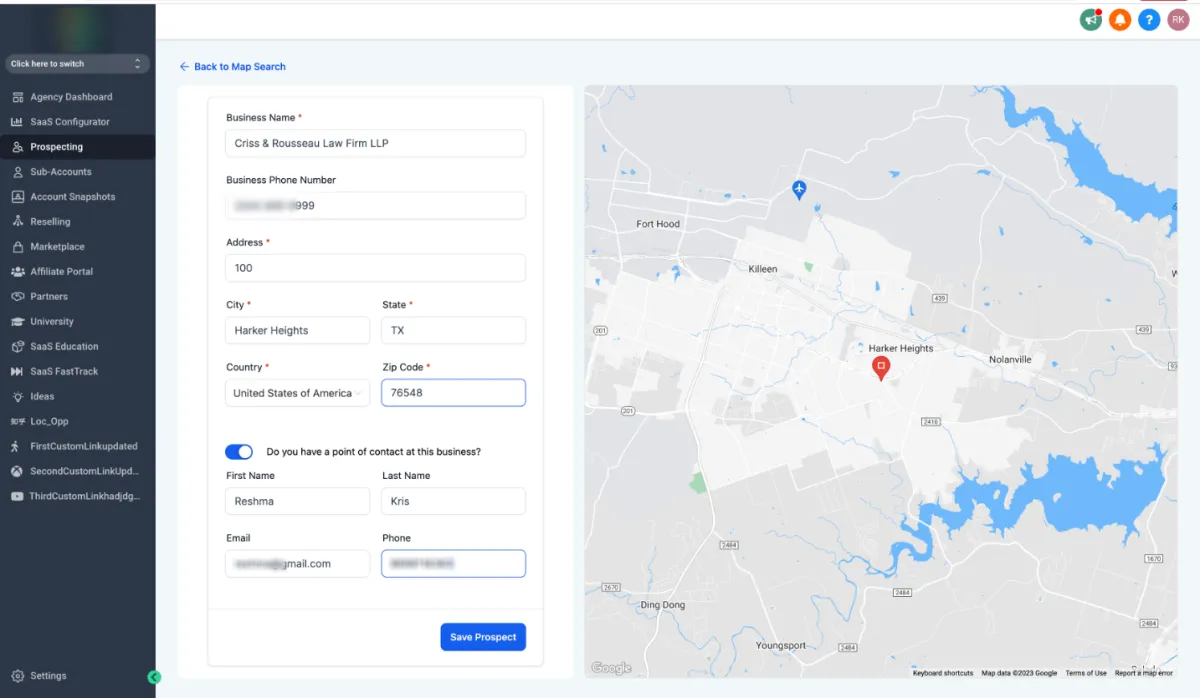Image resolution: width=1200 pixels, height=698 pixels.
Task: Open the blue help question mark
Action: pyautogui.click(x=1149, y=19)
